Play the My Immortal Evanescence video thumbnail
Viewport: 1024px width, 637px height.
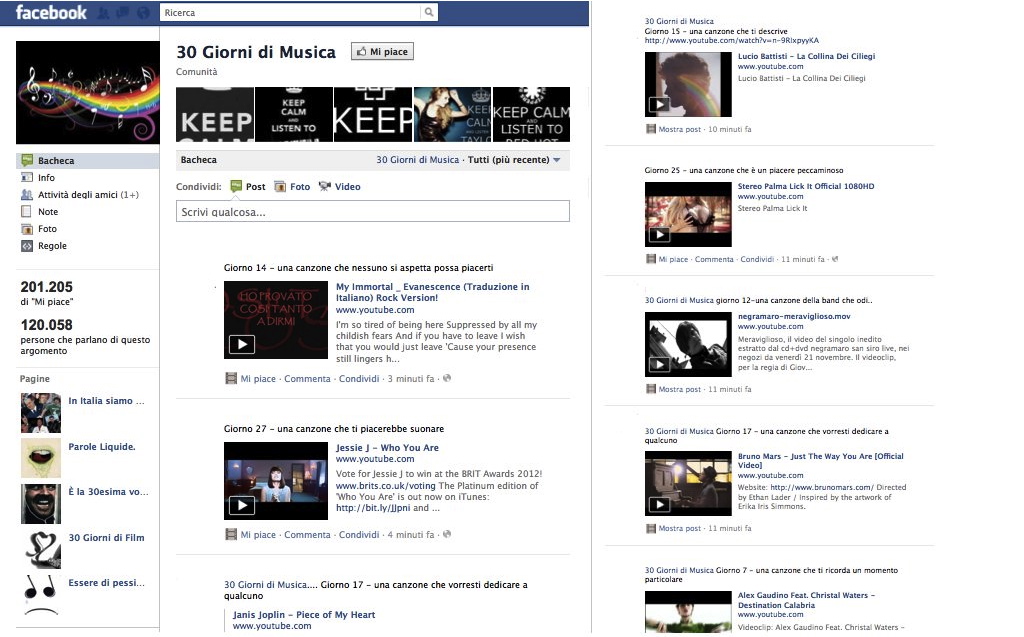point(276,320)
